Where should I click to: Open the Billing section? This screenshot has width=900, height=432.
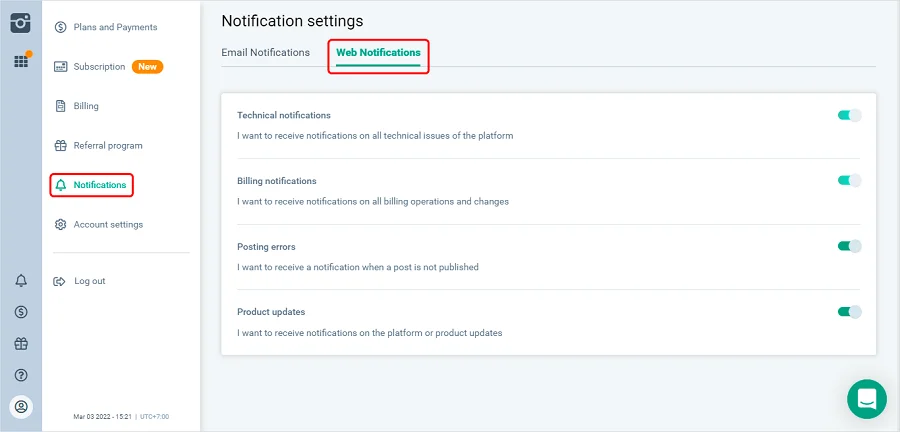(x=86, y=106)
